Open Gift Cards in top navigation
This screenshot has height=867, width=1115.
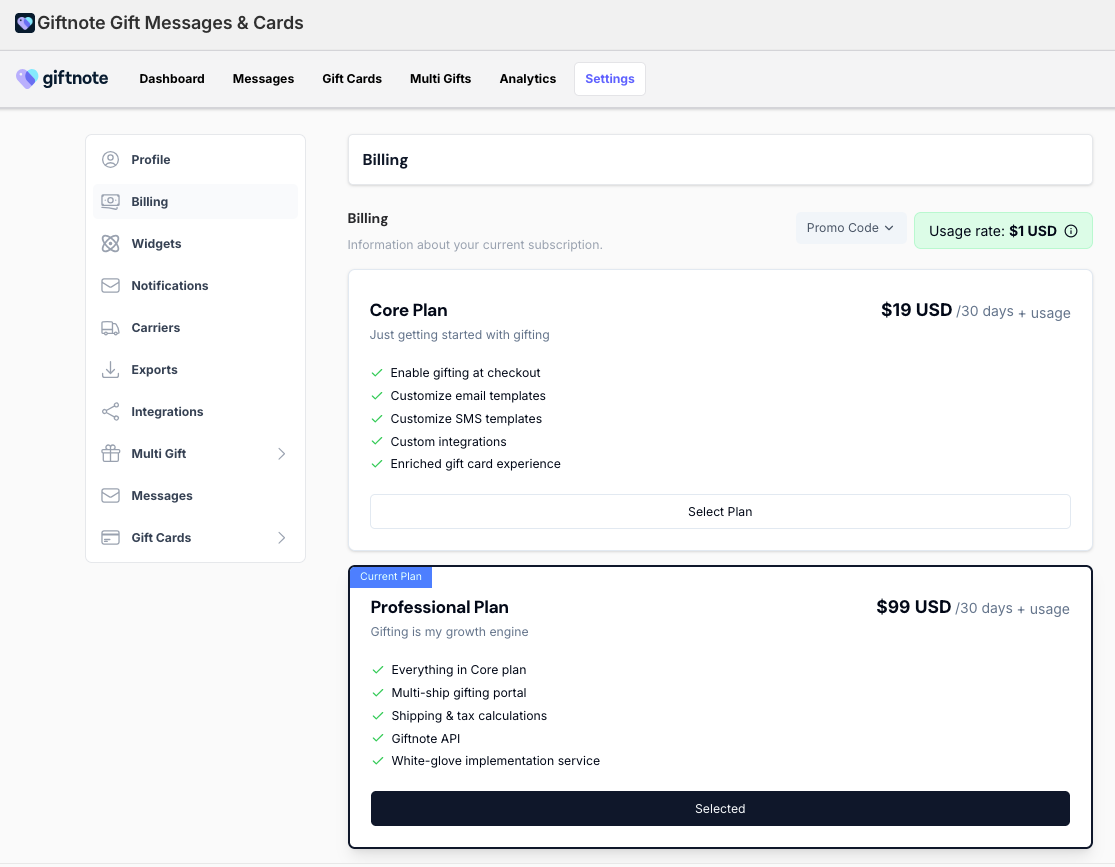click(352, 79)
